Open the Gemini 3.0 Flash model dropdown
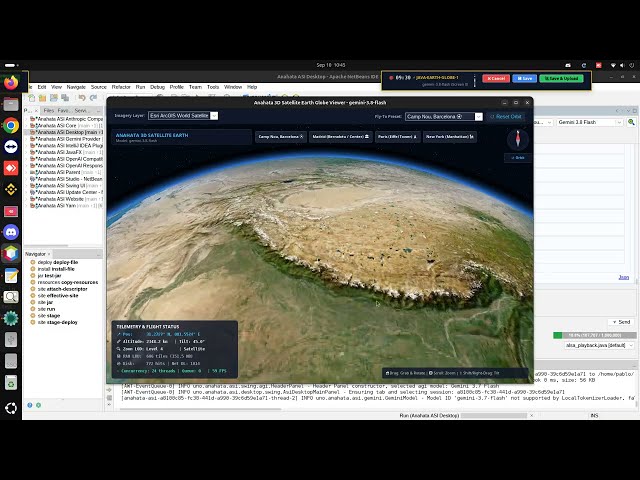The height and width of the screenshot is (480, 640). point(590,122)
